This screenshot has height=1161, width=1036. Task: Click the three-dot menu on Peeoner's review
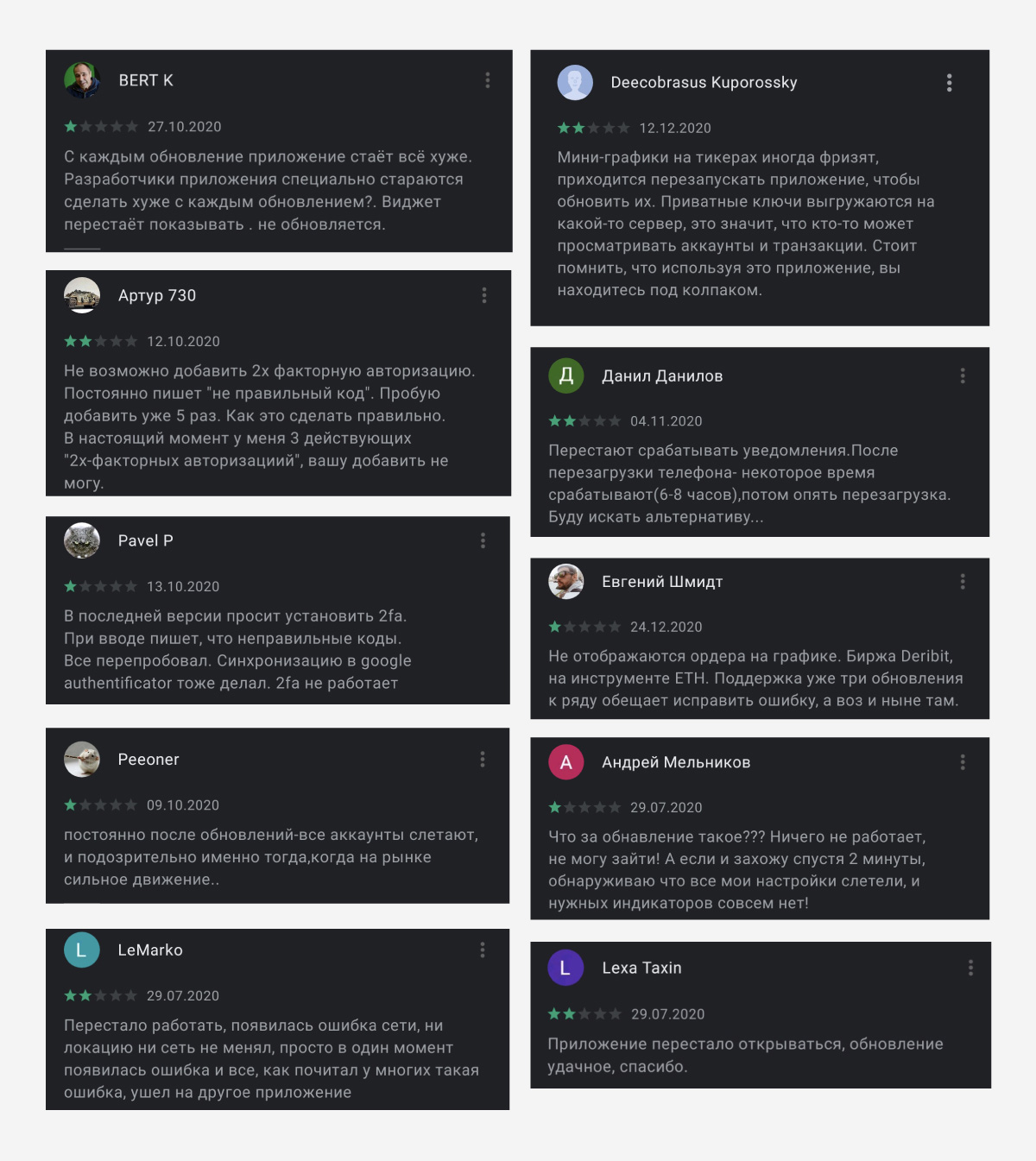click(483, 760)
